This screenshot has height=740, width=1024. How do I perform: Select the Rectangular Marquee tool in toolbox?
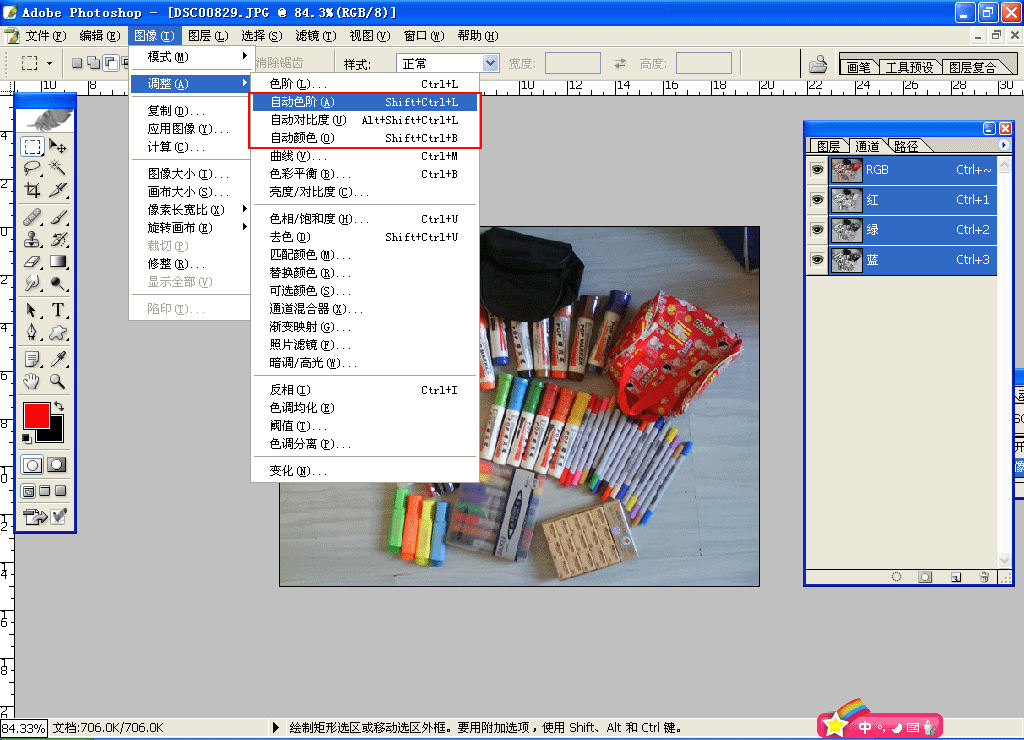[32, 146]
